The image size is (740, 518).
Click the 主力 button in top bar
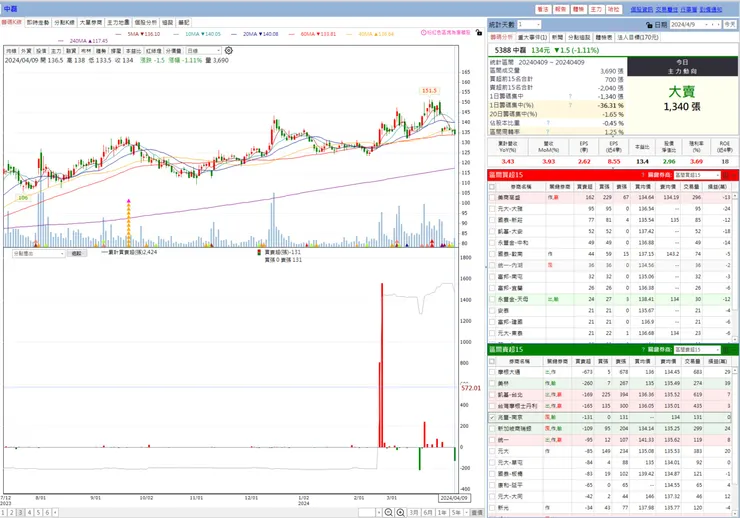pos(596,9)
